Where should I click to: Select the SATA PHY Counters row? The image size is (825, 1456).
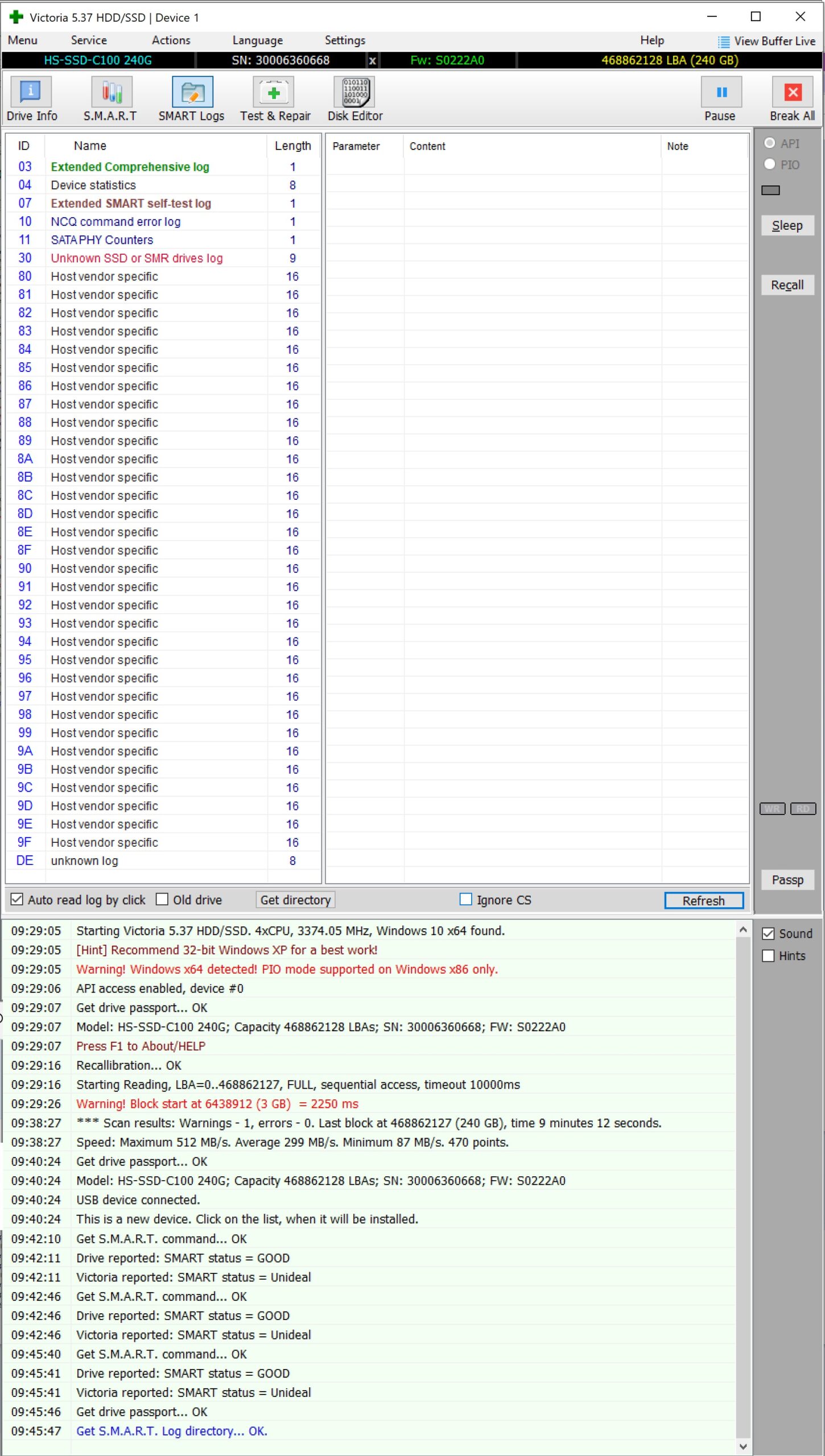(163, 239)
